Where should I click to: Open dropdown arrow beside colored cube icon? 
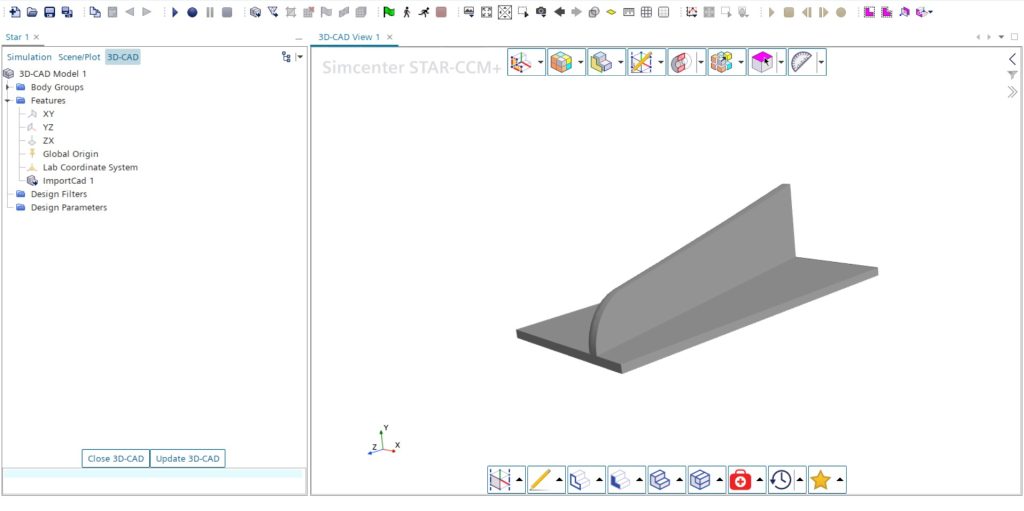tap(581, 63)
